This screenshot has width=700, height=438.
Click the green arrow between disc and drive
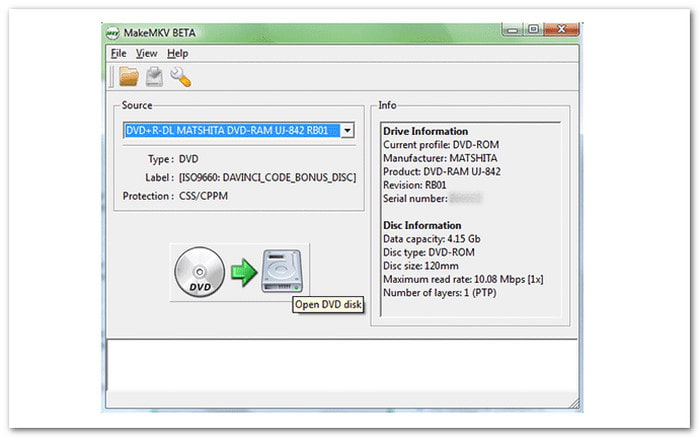coord(244,272)
